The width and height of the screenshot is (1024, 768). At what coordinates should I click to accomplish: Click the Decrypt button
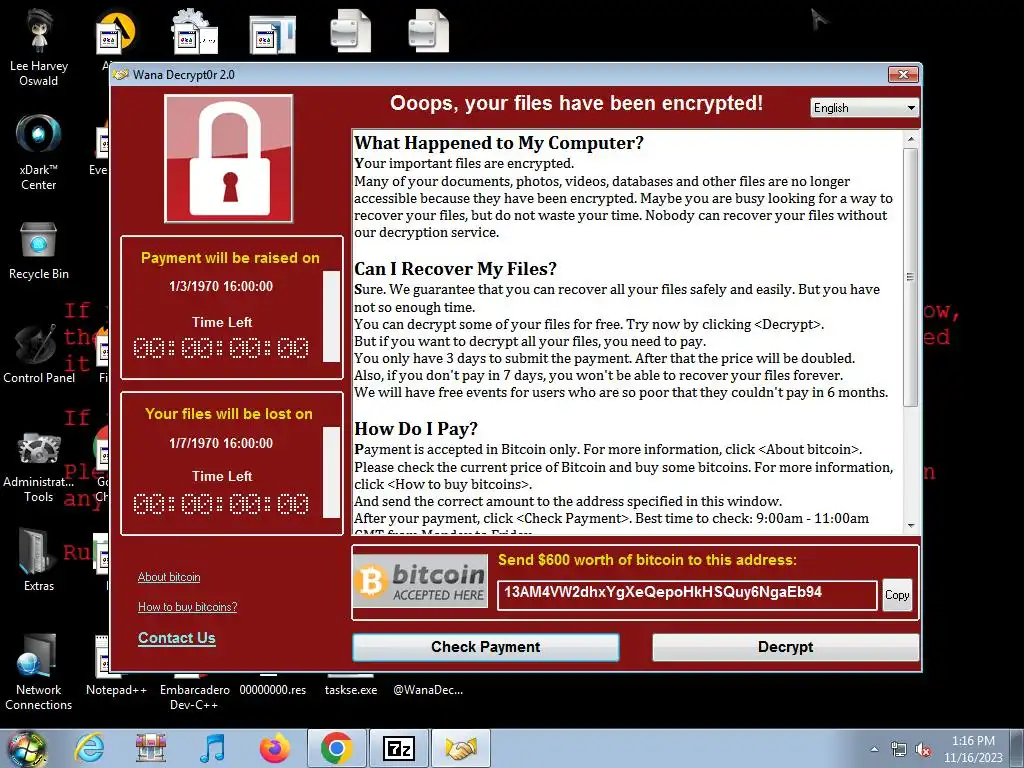coord(786,647)
